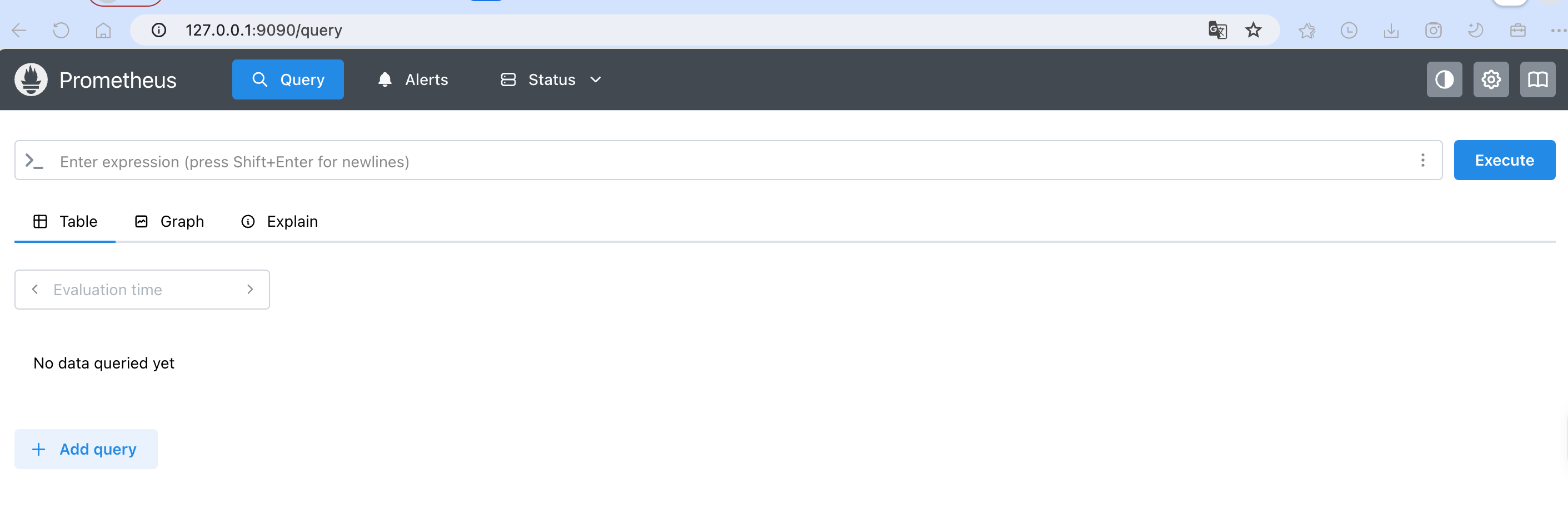Open the Query page
This screenshot has width=1568, height=528.
click(288, 80)
